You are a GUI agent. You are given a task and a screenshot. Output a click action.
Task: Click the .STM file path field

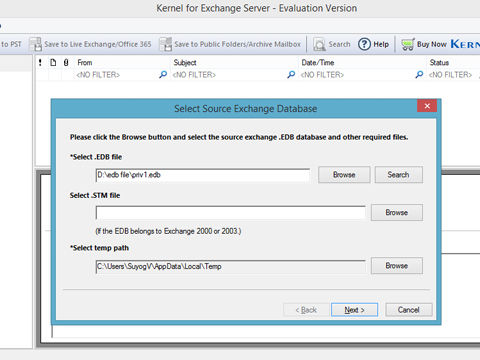point(231,213)
